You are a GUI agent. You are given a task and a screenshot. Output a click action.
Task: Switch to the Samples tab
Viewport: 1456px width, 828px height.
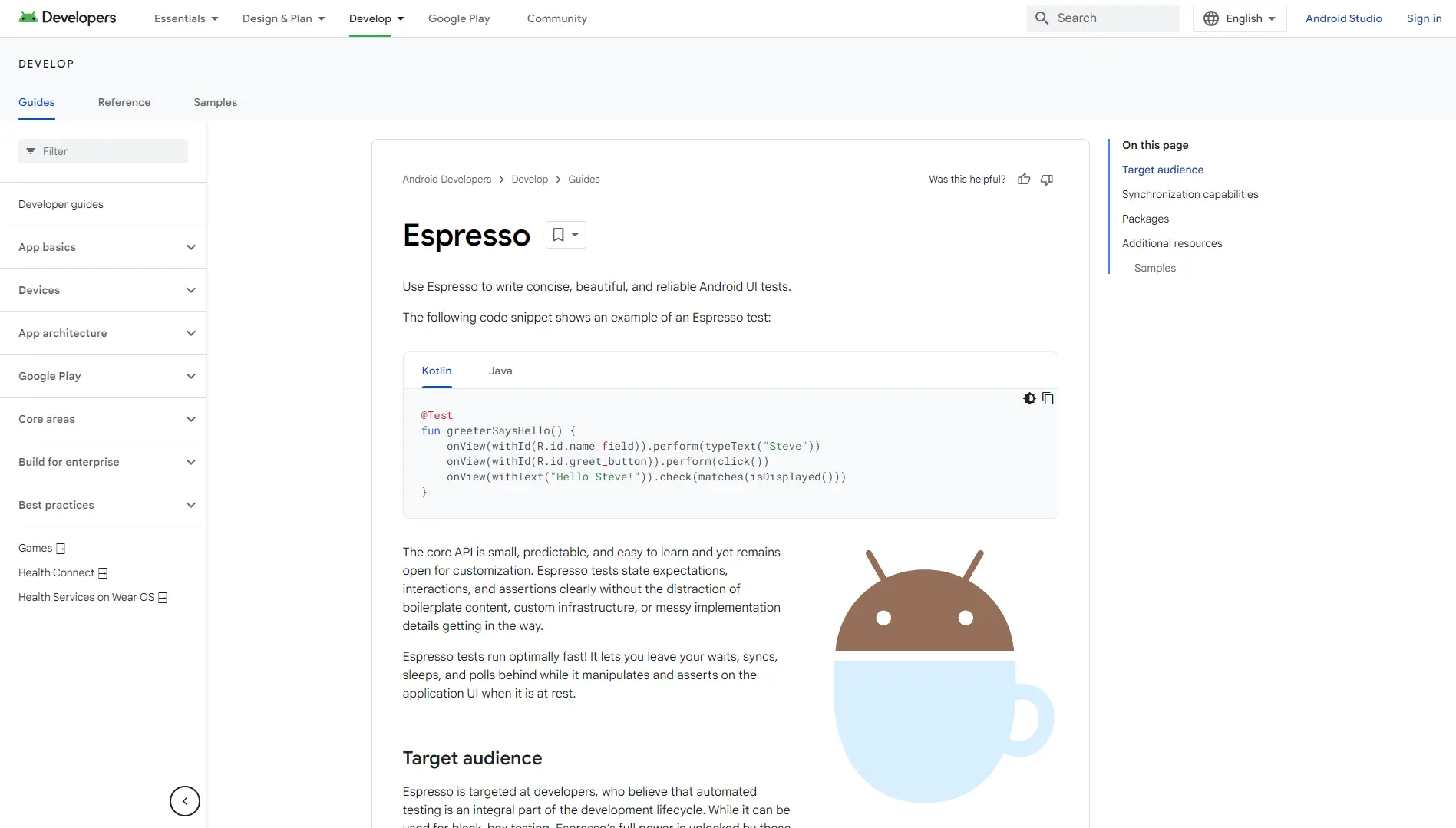pyautogui.click(x=216, y=102)
